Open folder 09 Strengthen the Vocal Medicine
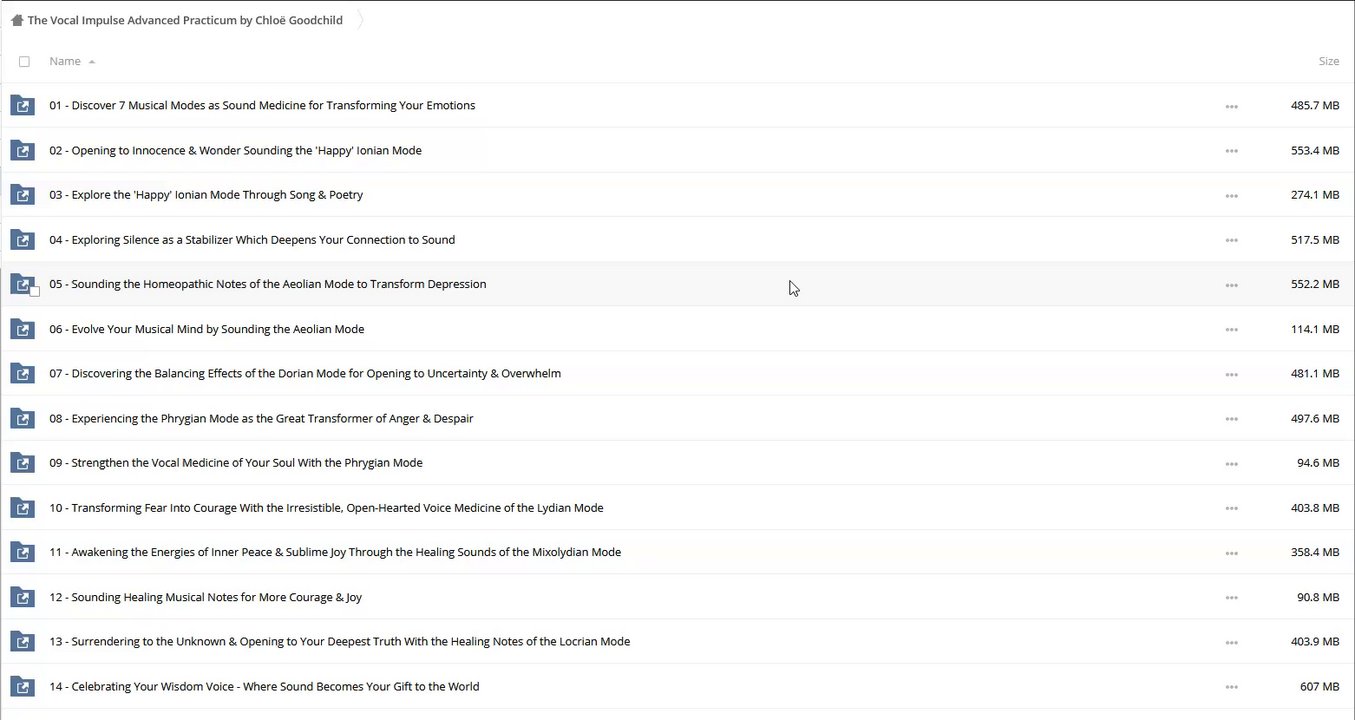1355x720 pixels. [x=236, y=463]
